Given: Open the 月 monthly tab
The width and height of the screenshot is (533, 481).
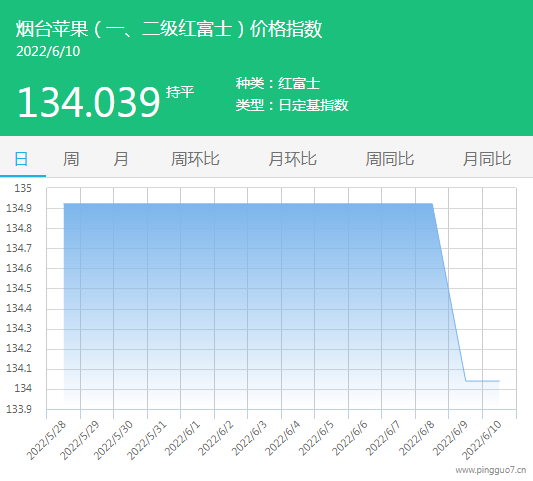Looking at the screenshot, I should click(x=121, y=159).
